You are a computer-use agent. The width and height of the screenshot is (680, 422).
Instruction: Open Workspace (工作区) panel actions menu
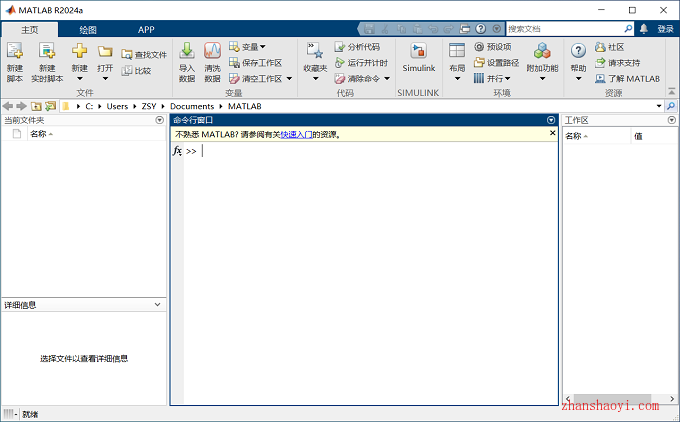pyautogui.click(x=672, y=120)
